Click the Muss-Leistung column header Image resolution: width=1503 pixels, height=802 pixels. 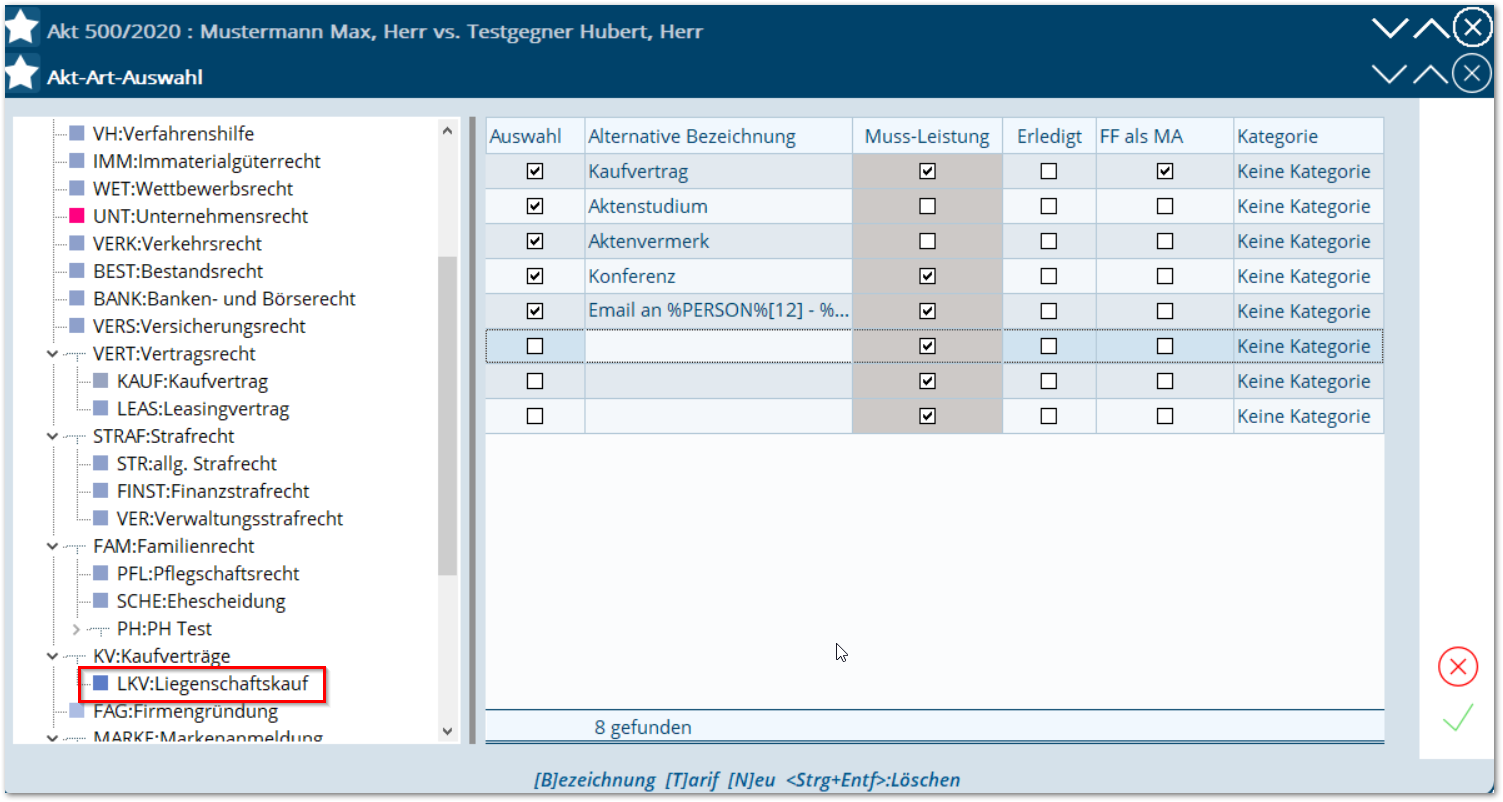pos(927,136)
